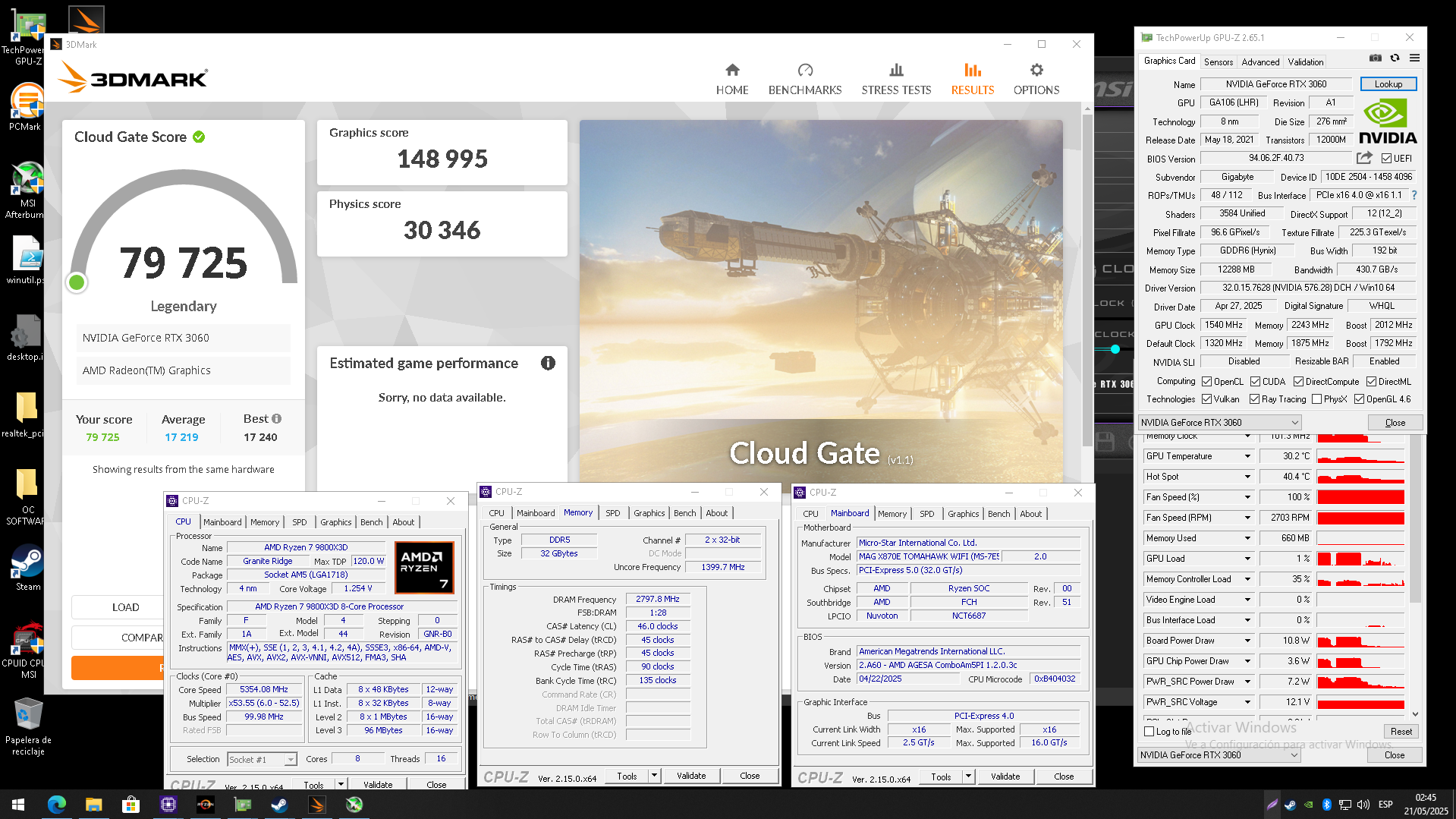Viewport: 1456px width, 819px height.
Task: Launch Microsoft Edge from taskbar
Action: tap(57, 805)
